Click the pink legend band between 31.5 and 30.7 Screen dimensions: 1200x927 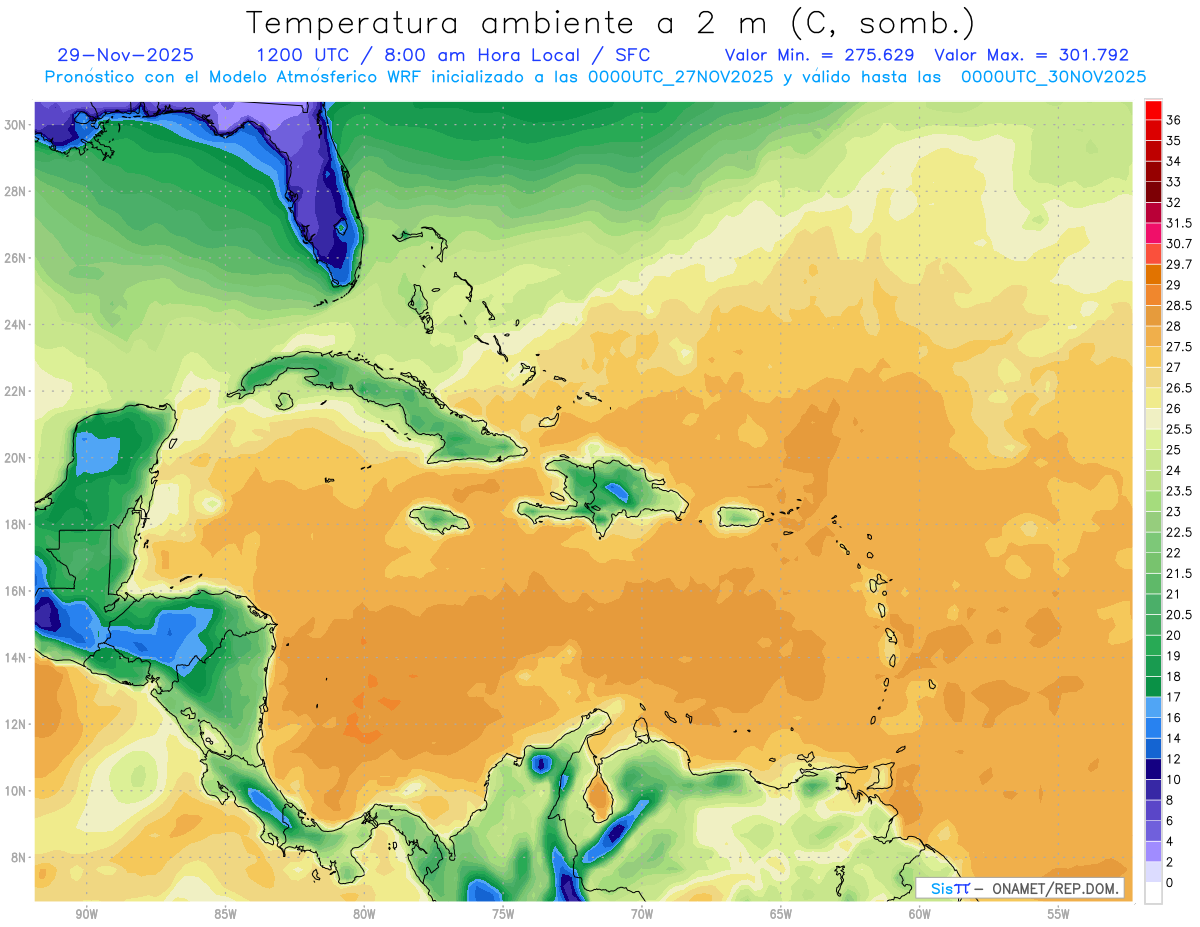(1153, 233)
